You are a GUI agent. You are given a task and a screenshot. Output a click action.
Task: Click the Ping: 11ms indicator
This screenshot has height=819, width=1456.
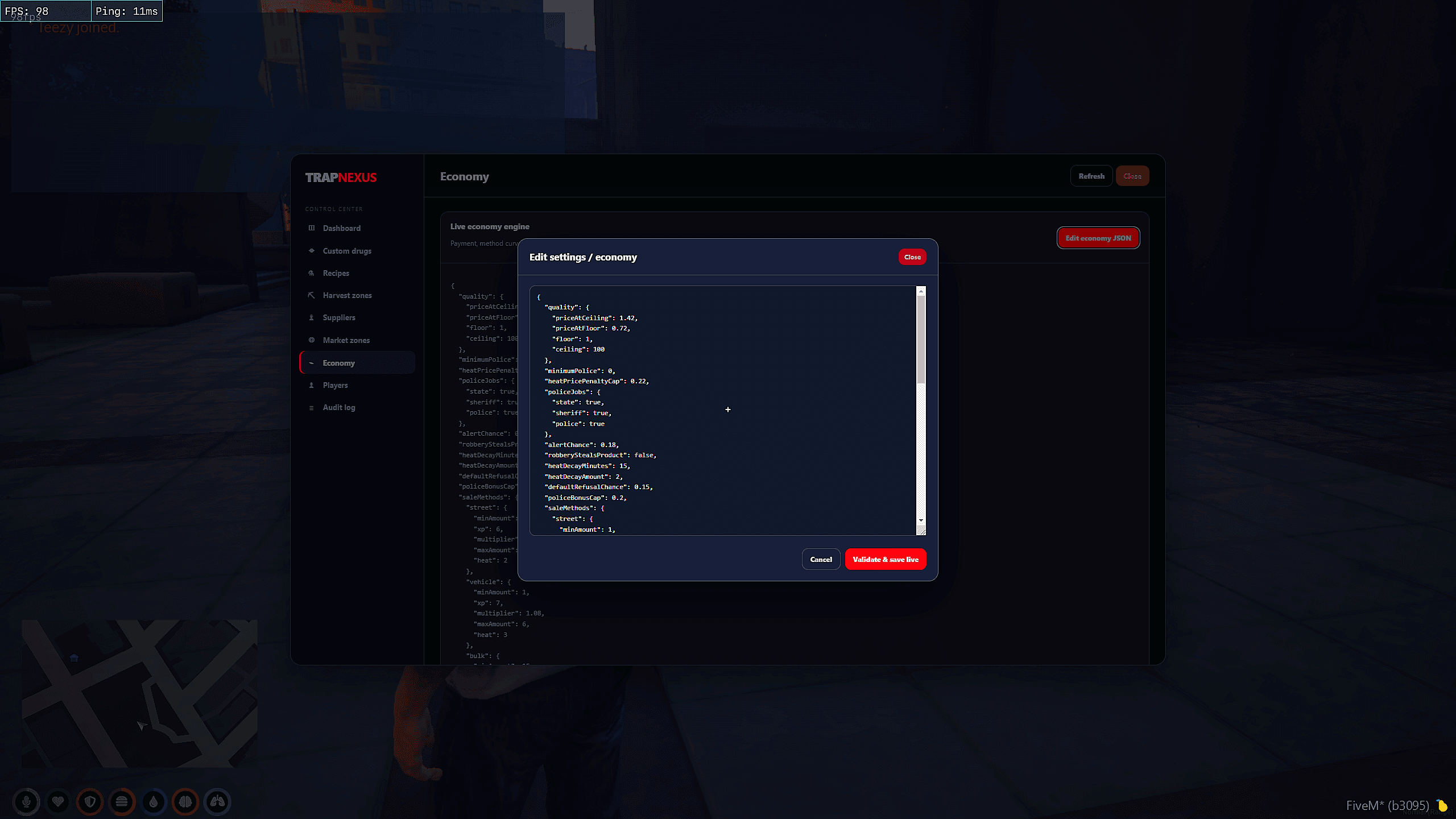click(127, 11)
